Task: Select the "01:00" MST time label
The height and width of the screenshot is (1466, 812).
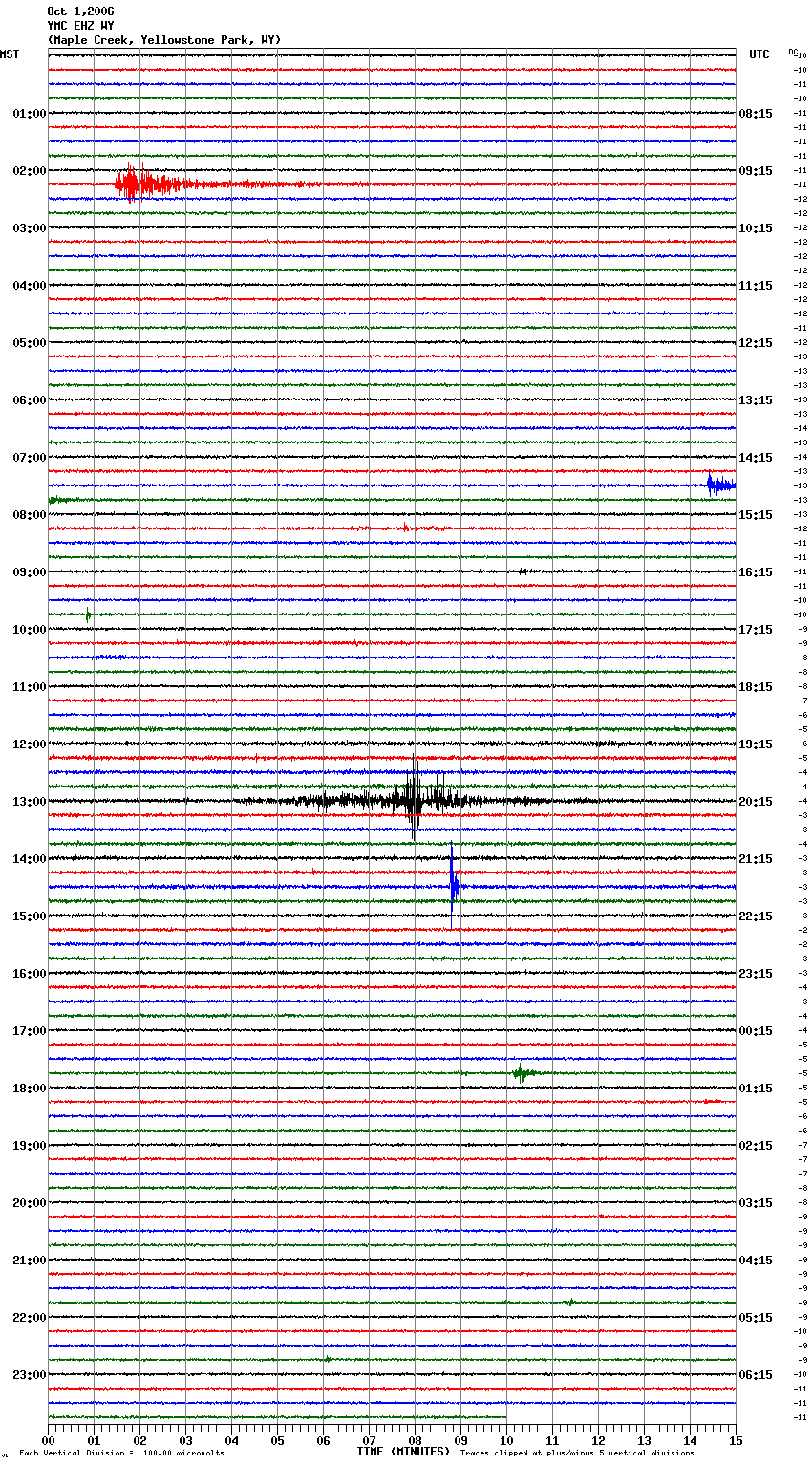Action: (x=30, y=114)
